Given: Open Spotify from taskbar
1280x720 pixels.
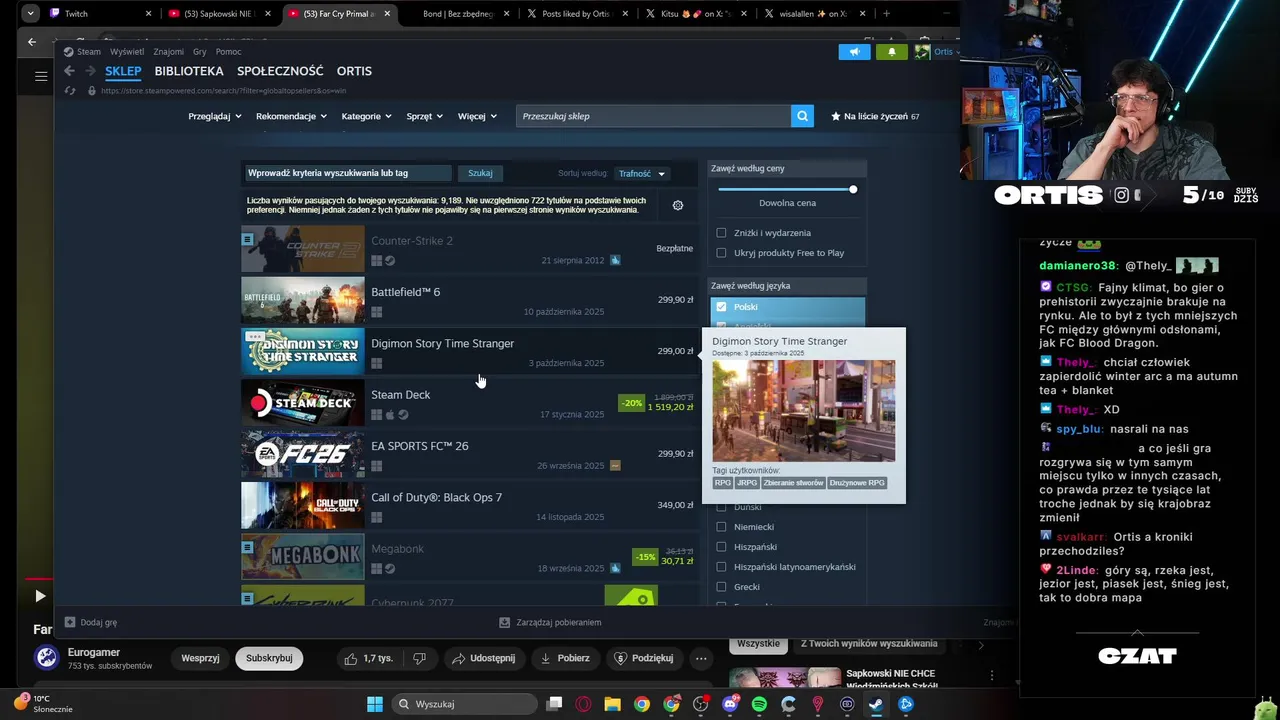Looking at the screenshot, I should 759,704.
